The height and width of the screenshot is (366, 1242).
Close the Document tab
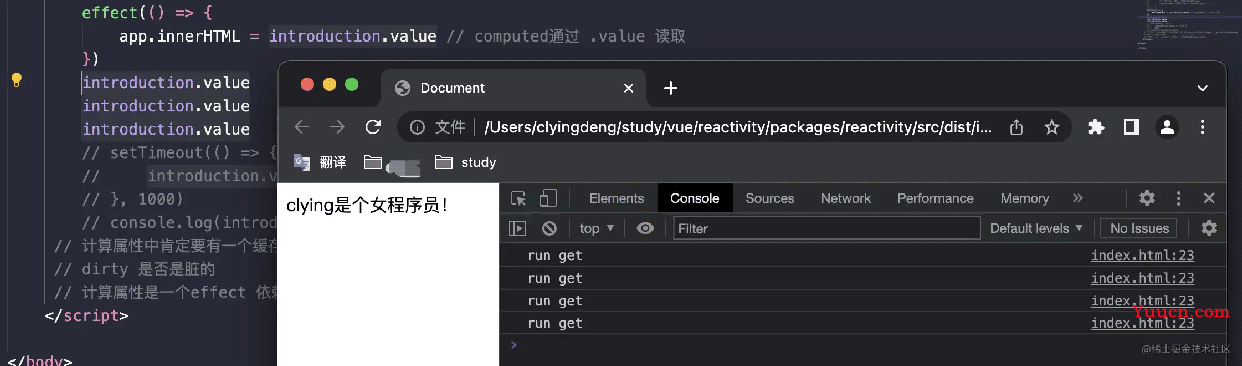[x=629, y=88]
